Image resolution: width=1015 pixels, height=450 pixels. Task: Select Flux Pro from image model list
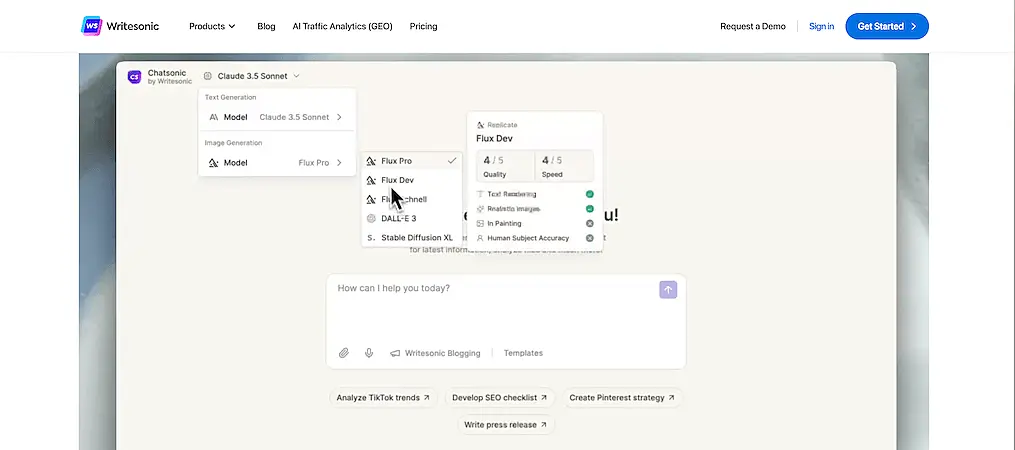click(412, 161)
